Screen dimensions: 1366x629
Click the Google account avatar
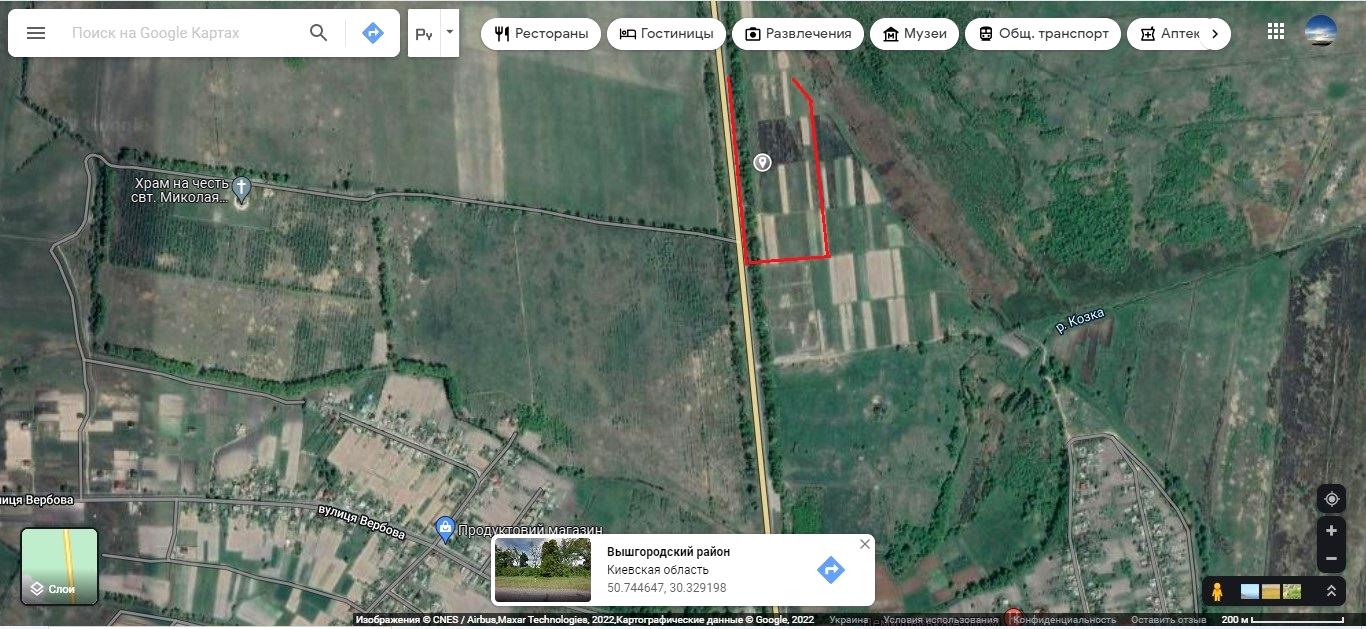point(1320,31)
